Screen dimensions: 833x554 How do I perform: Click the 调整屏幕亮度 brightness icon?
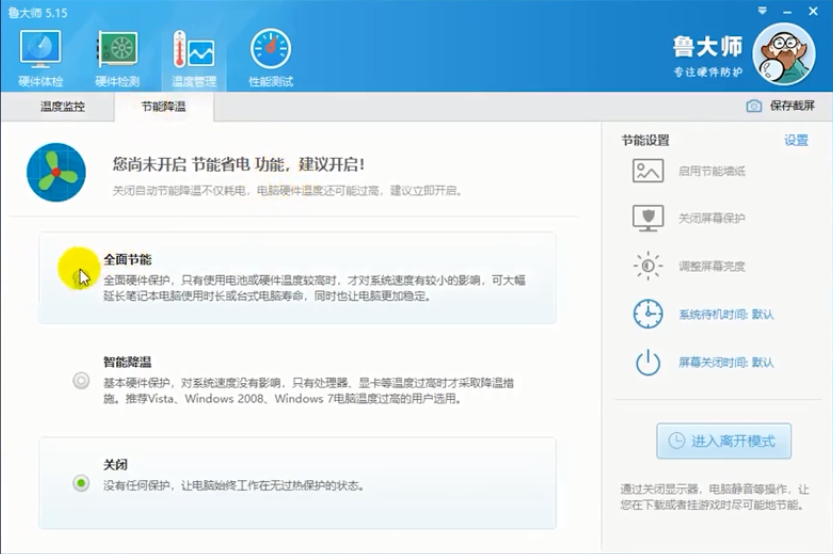pos(648,266)
